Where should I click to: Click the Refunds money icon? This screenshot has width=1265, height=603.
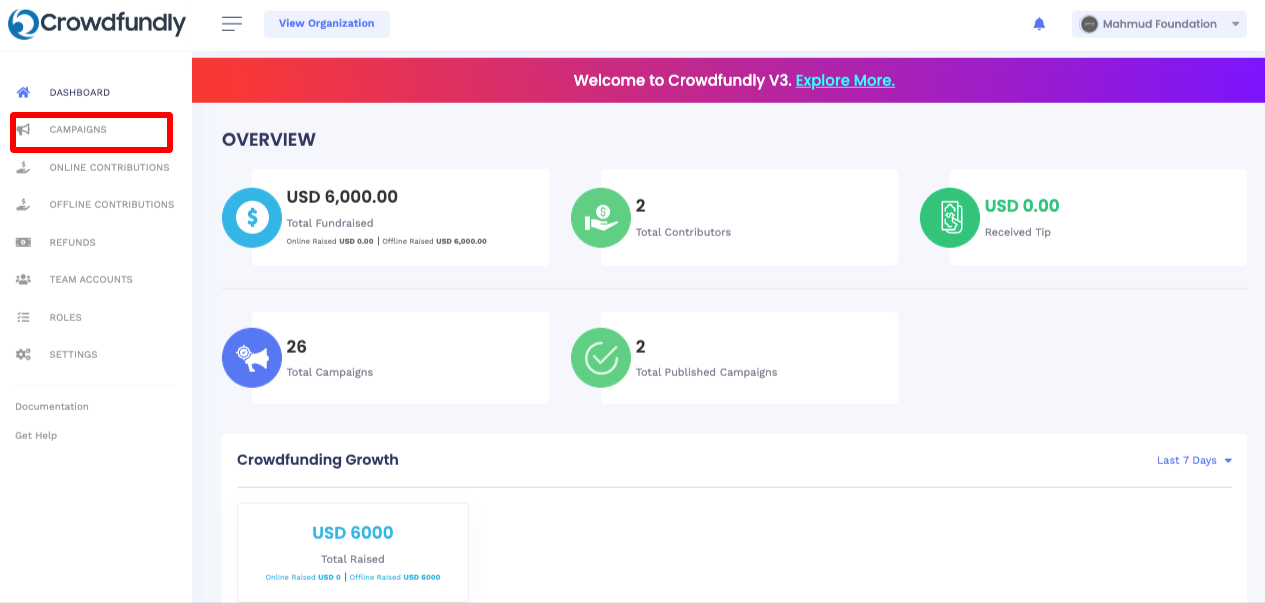[x=23, y=242]
